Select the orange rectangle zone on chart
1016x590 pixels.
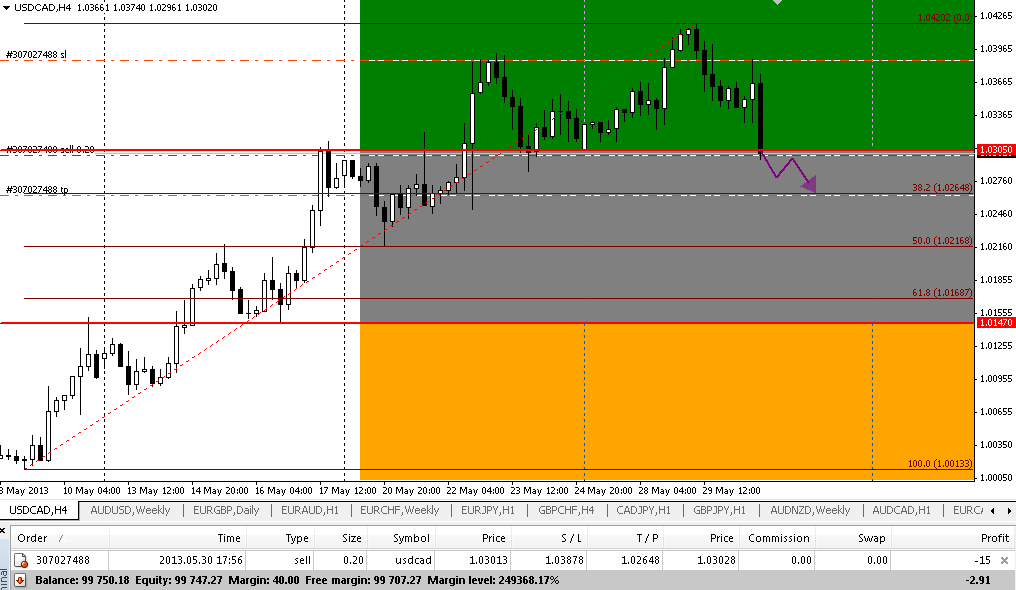tap(660, 400)
